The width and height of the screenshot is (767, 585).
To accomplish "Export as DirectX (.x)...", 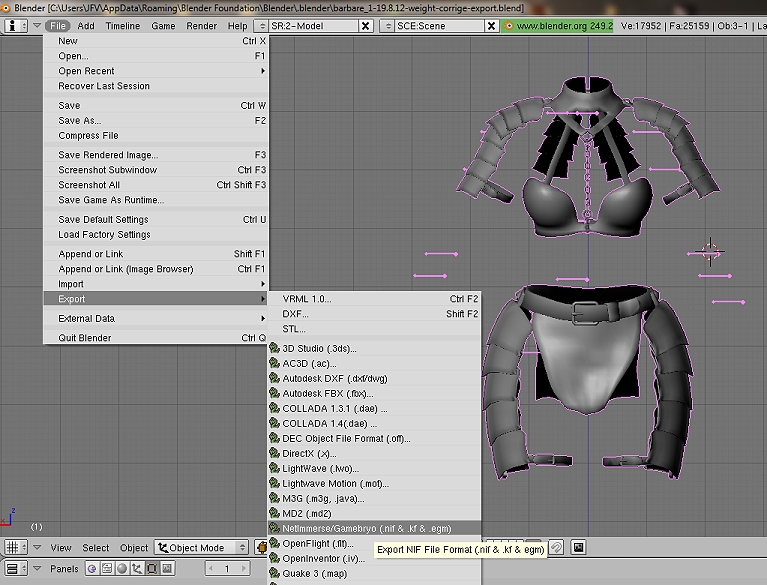I will [x=374, y=454].
